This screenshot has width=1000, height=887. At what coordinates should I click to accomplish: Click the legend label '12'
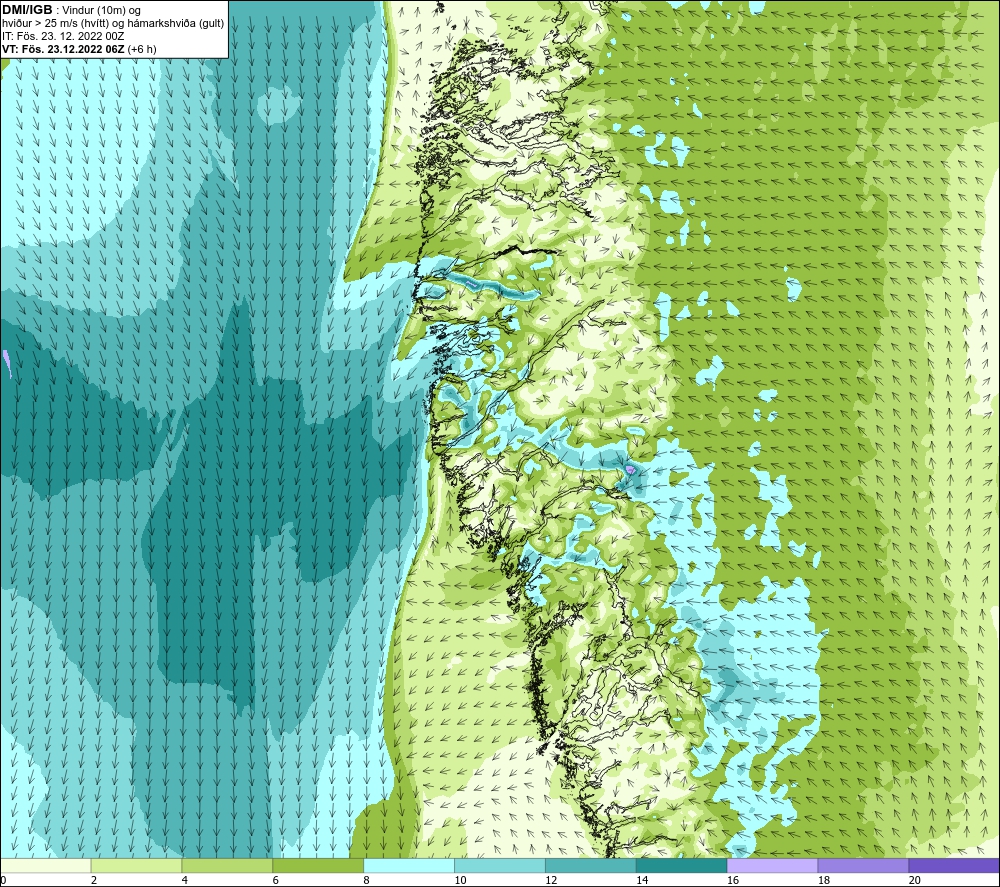[x=551, y=881]
